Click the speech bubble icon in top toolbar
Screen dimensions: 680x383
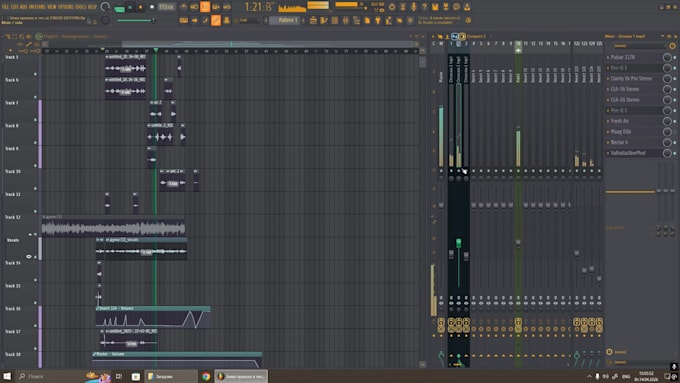pos(456,7)
